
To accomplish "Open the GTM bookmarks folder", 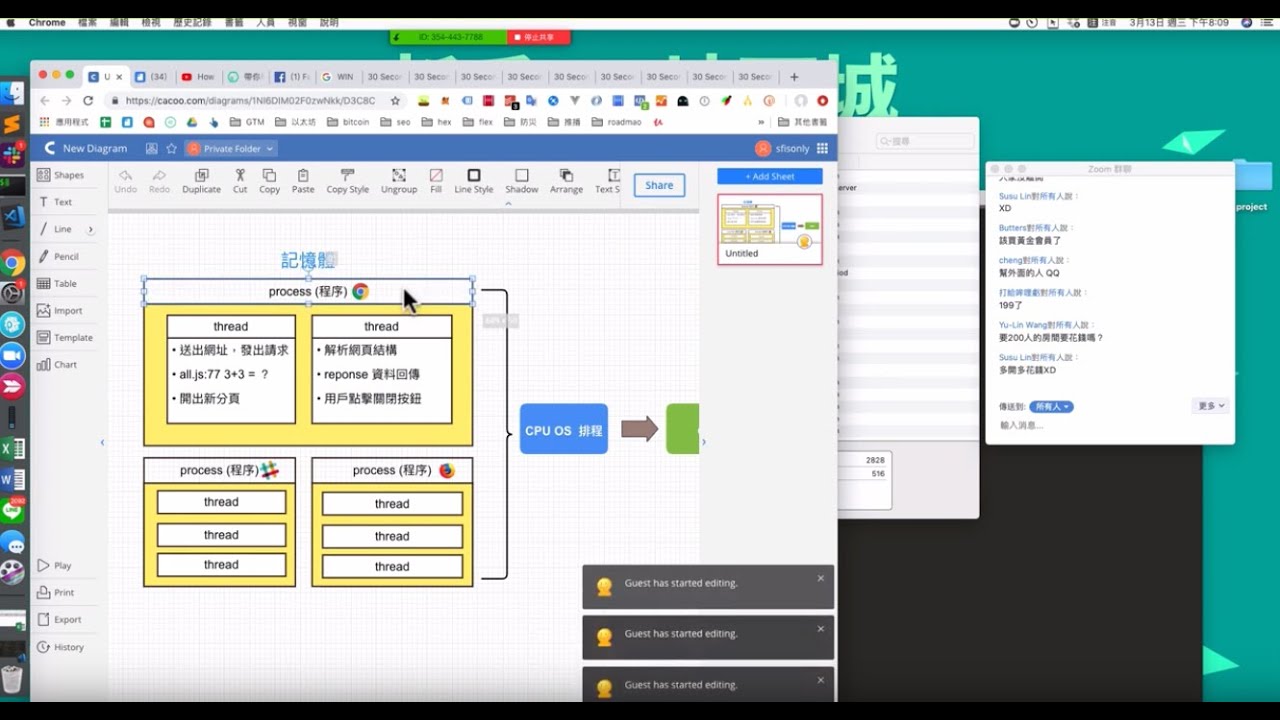I will [247, 122].
